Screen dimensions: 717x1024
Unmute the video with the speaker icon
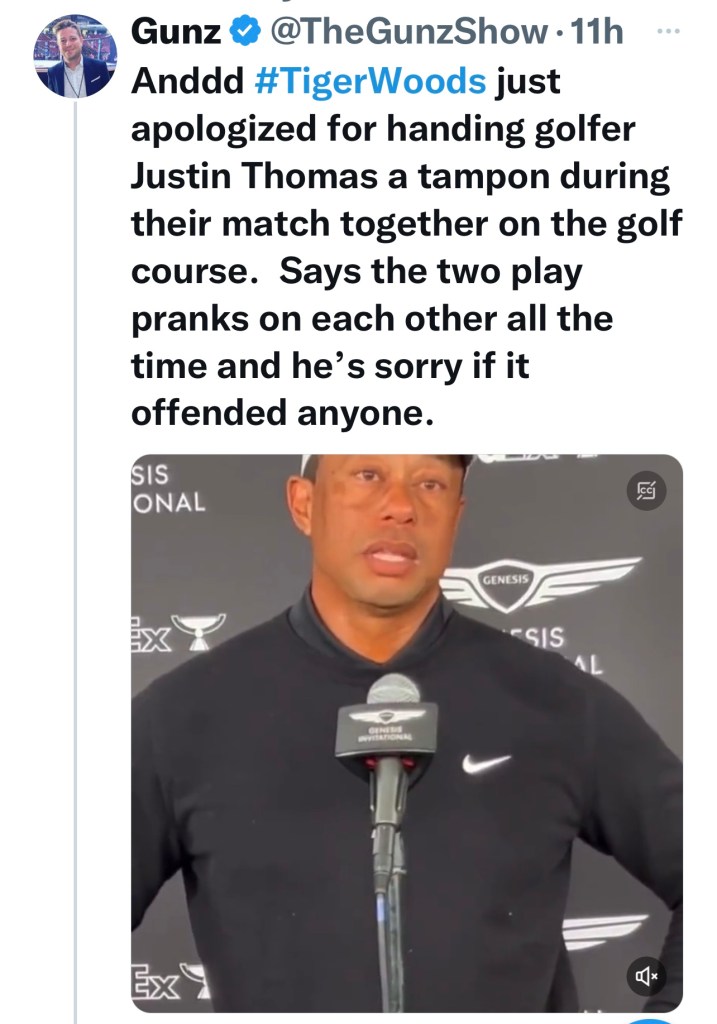(x=646, y=975)
